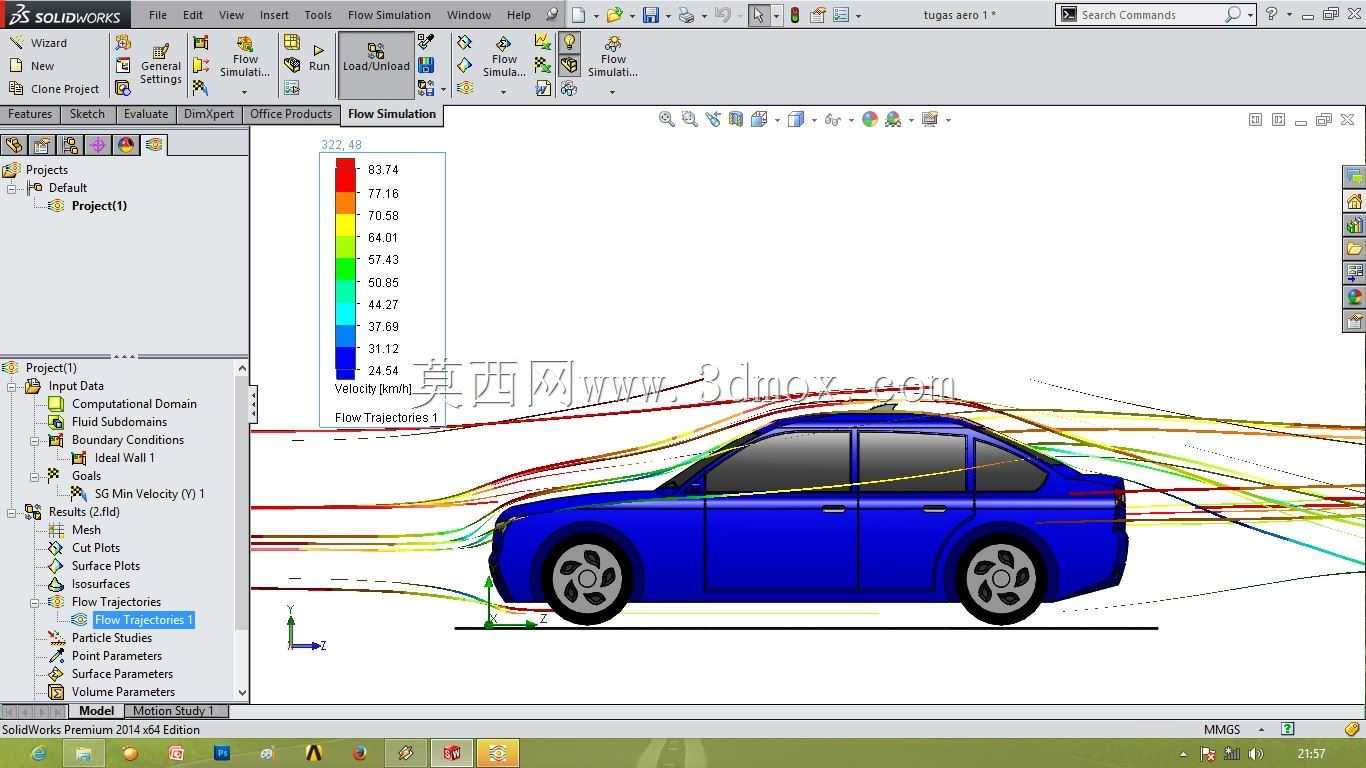
Task: Select Ideal Wall 1 boundary condition
Action: pyautogui.click(x=124, y=458)
